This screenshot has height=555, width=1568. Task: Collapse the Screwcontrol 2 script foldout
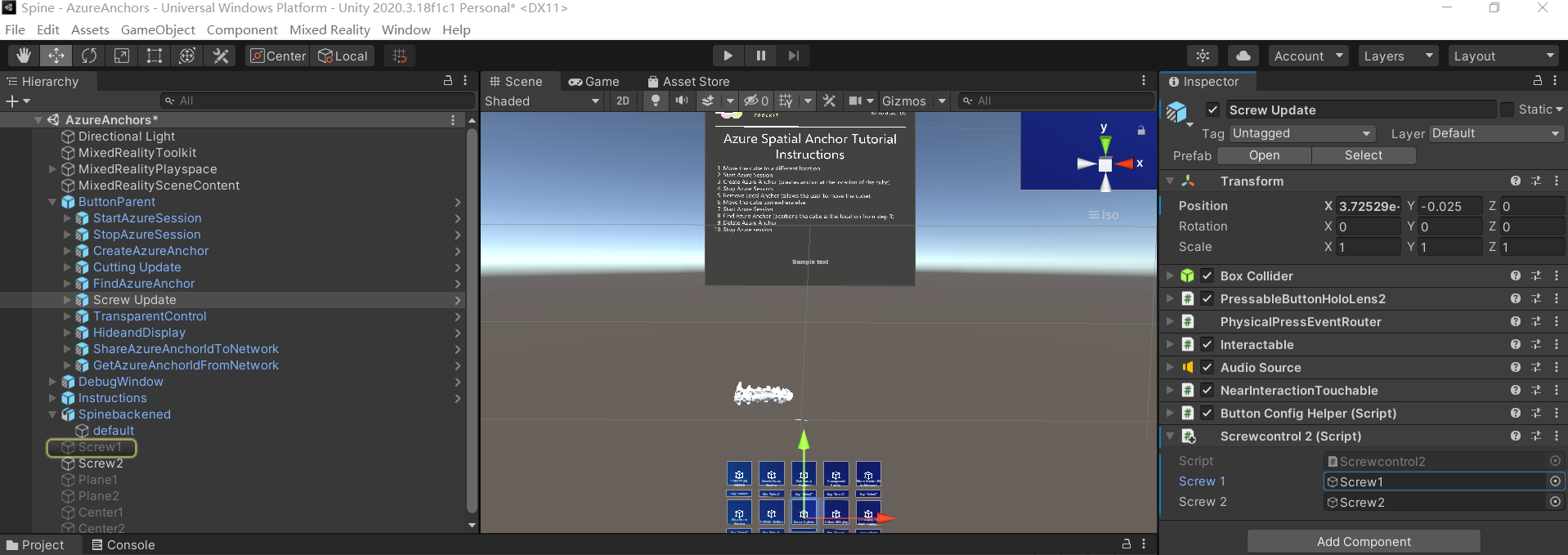coord(1170,436)
